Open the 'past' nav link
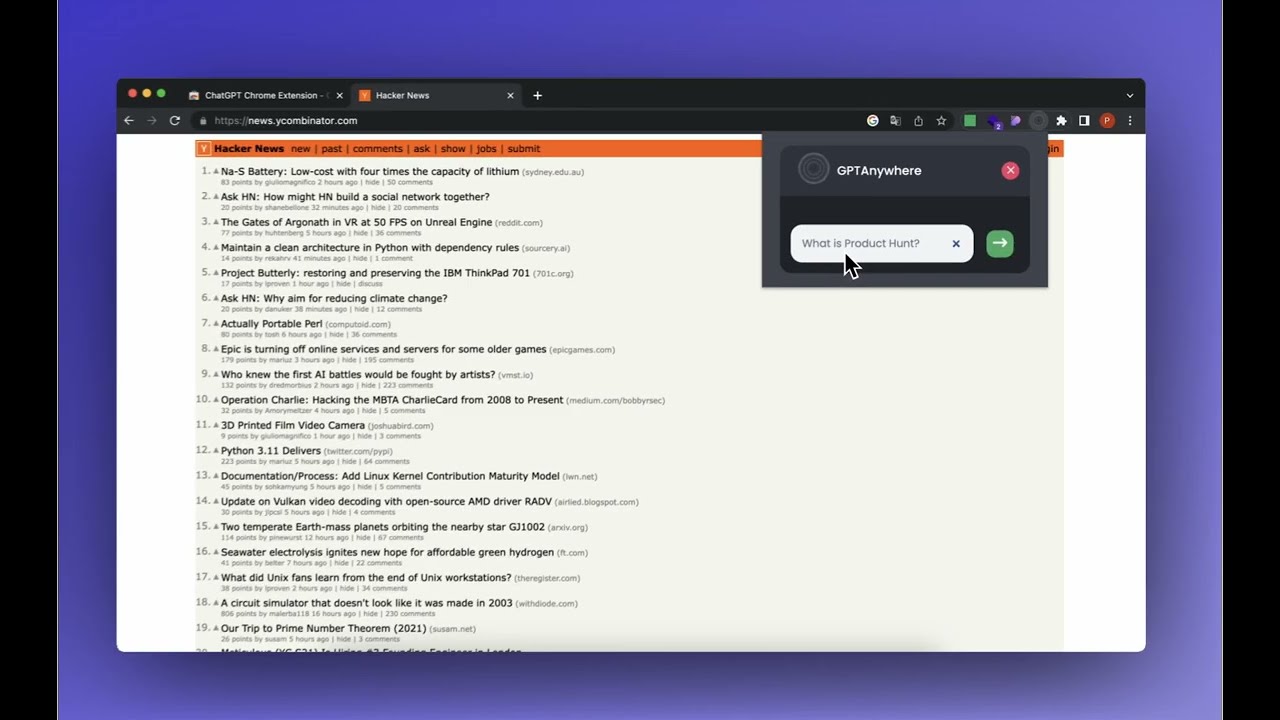This screenshot has width=1280, height=720. (x=332, y=149)
